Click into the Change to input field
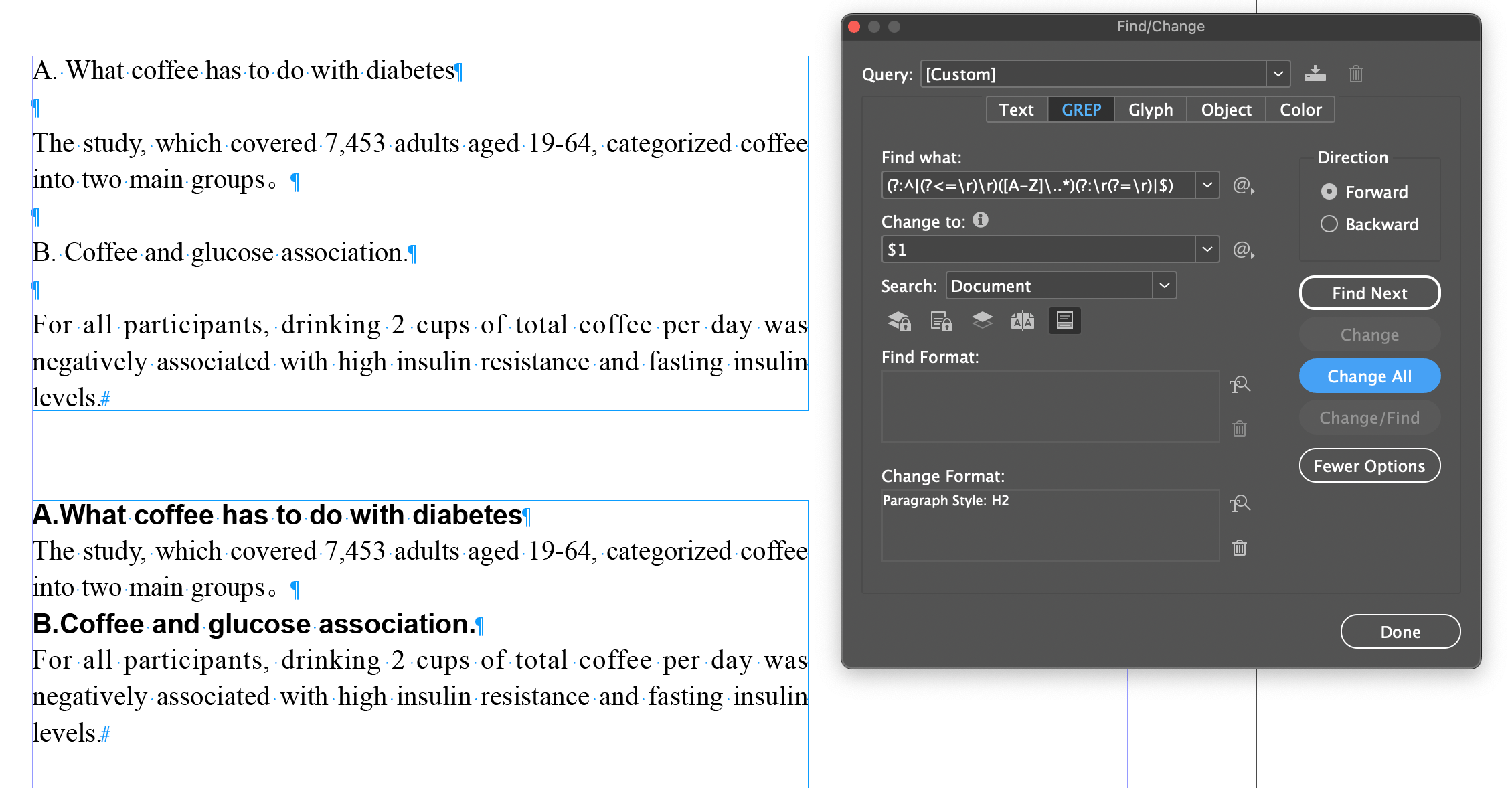The image size is (1512, 788). tap(1037, 250)
